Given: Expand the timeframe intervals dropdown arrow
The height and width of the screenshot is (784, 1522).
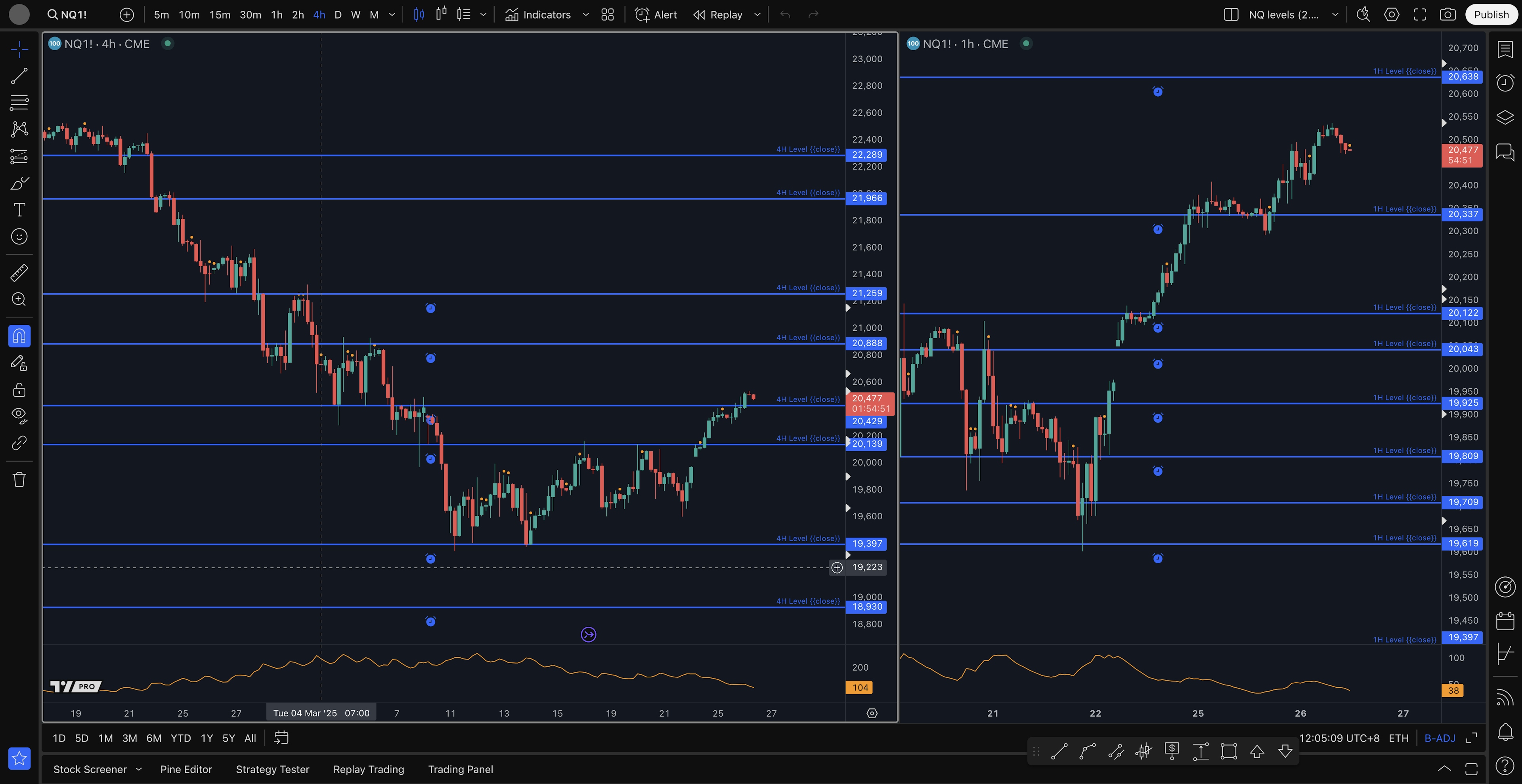Looking at the screenshot, I should [x=392, y=15].
